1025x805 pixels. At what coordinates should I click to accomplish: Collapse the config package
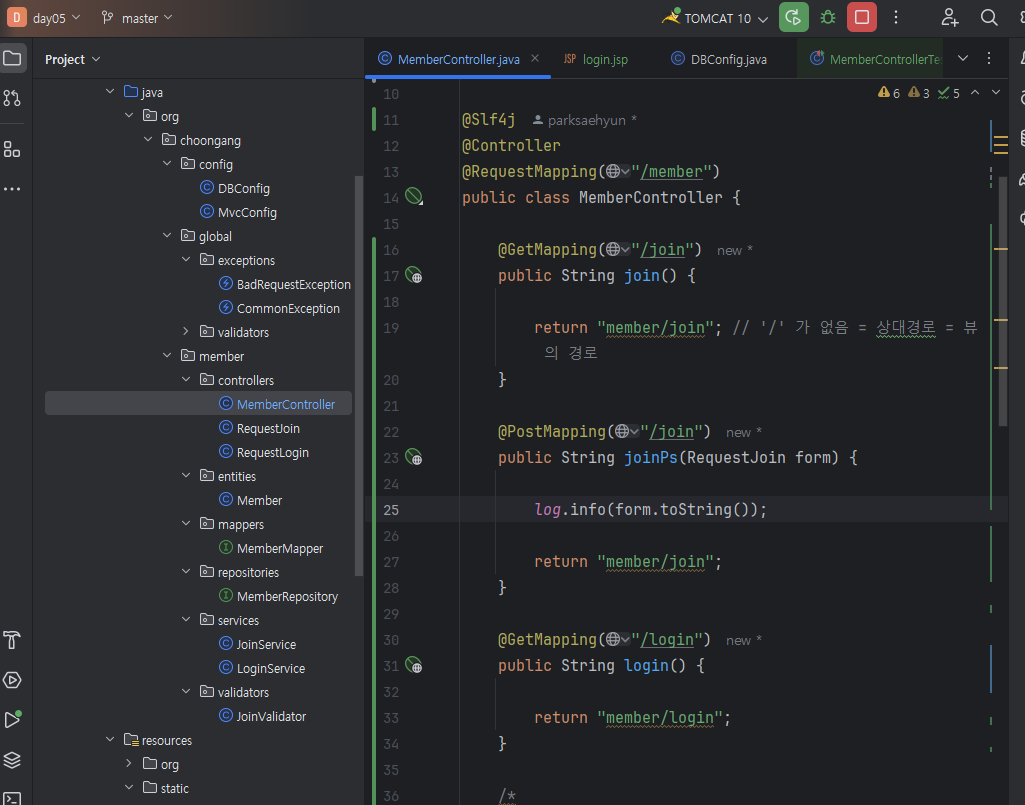167,163
